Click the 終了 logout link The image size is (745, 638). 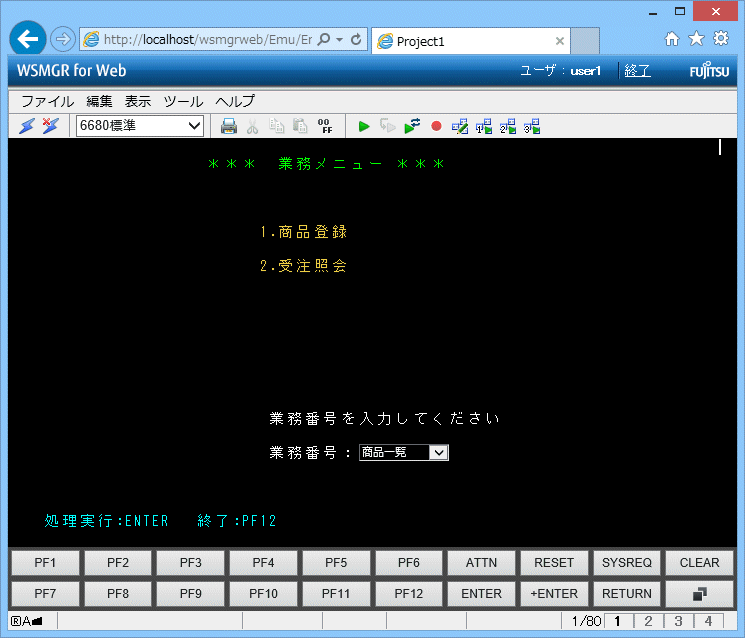click(x=637, y=71)
